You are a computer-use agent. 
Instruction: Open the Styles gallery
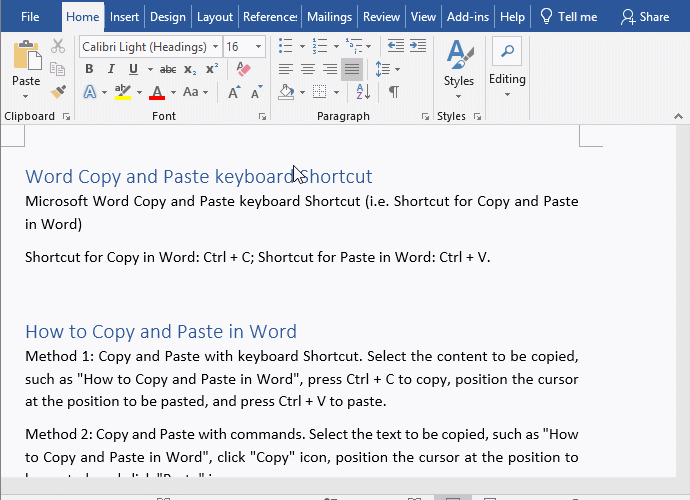(459, 69)
